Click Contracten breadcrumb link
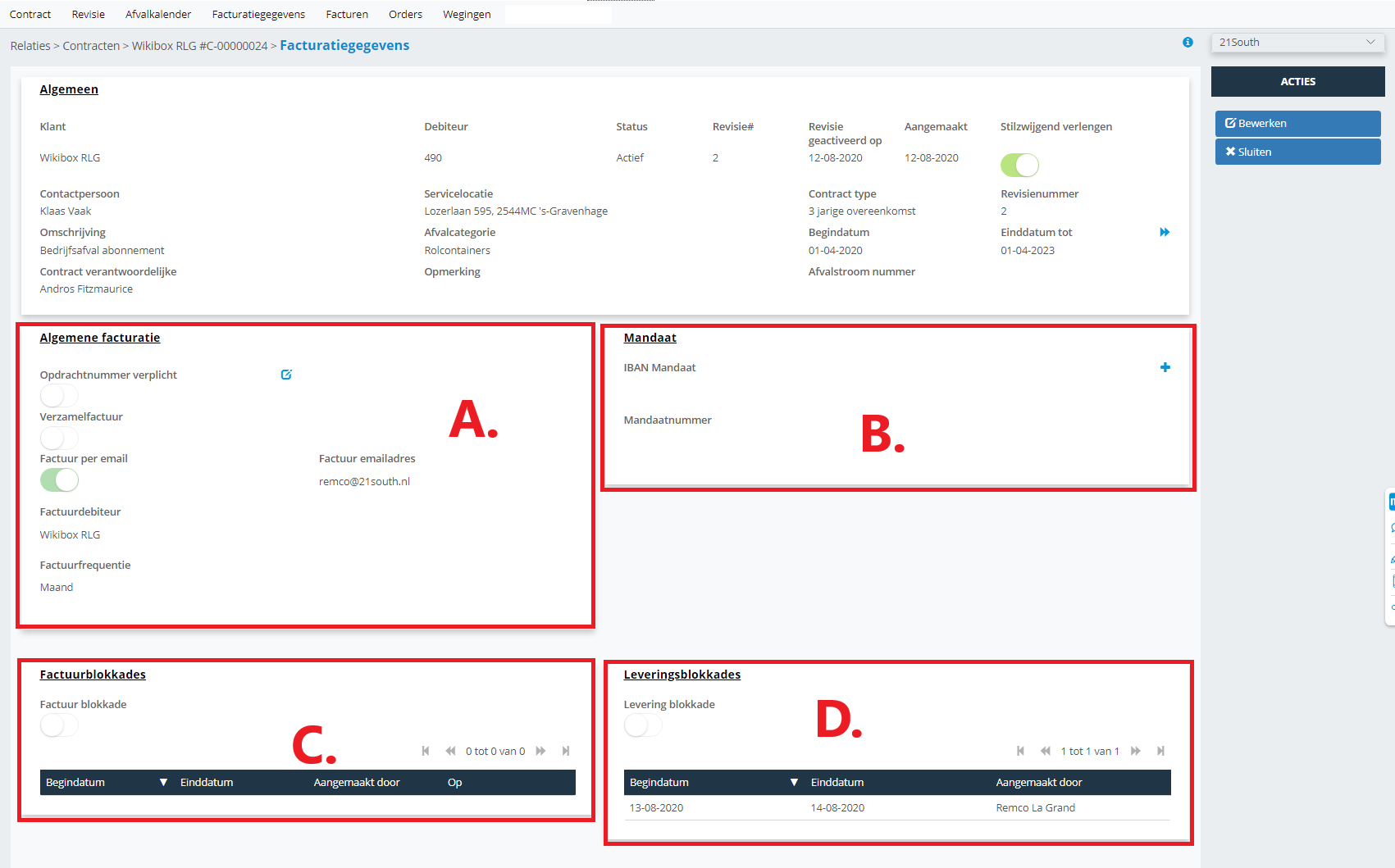 tap(91, 46)
